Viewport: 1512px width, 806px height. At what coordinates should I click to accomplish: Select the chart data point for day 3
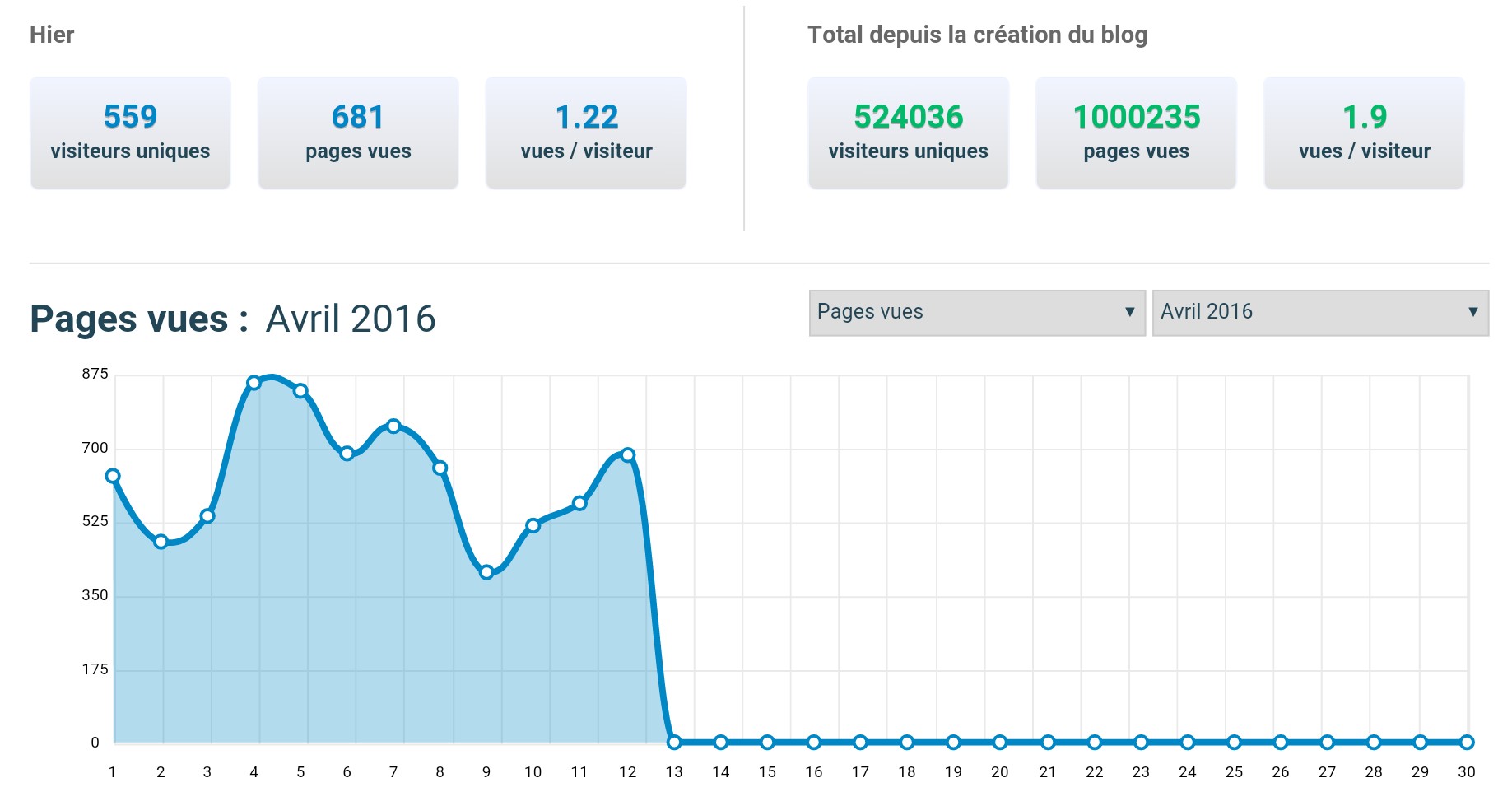207,516
